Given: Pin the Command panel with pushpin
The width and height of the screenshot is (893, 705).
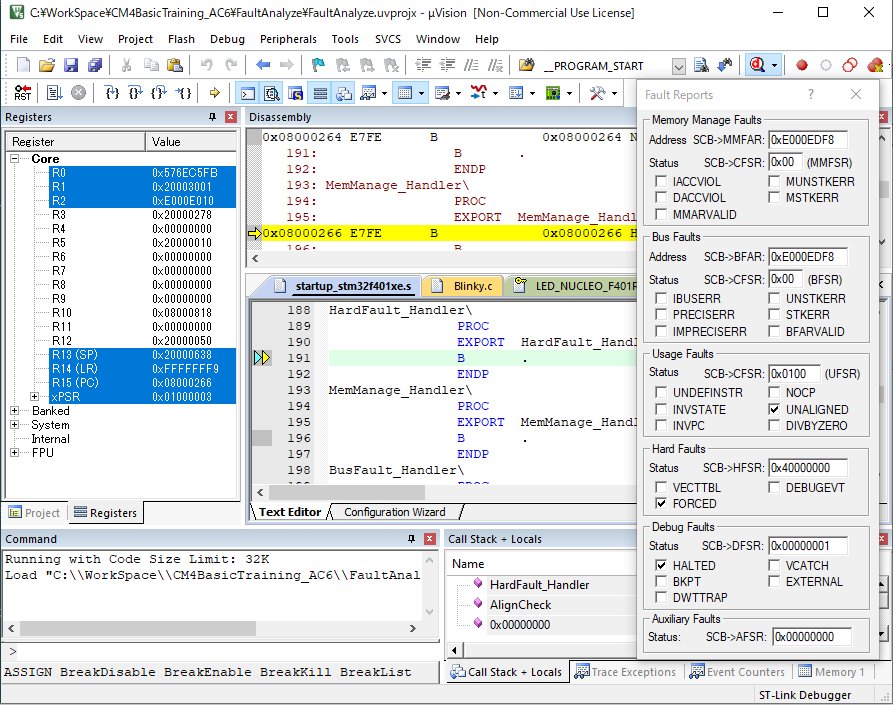Looking at the screenshot, I should tap(411, 539).
